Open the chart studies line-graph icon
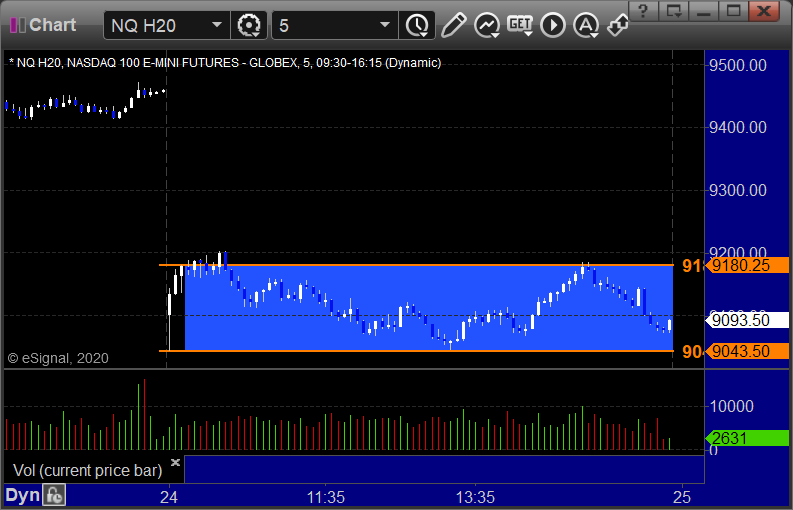793x510 pixels. (x=487, y=25)
